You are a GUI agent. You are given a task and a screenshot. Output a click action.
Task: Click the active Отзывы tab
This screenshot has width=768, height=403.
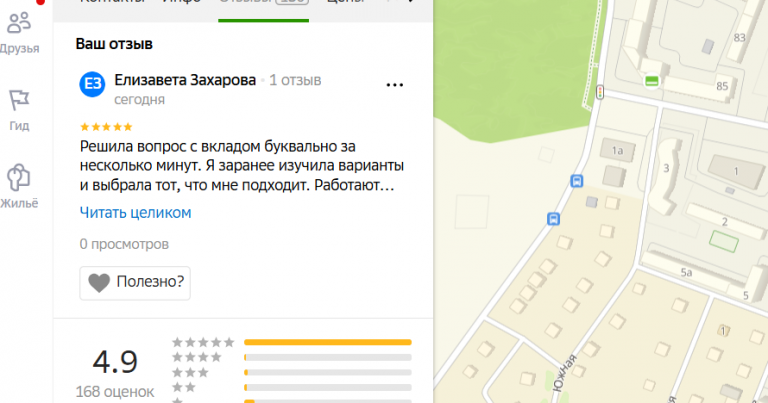pos(264,5)
